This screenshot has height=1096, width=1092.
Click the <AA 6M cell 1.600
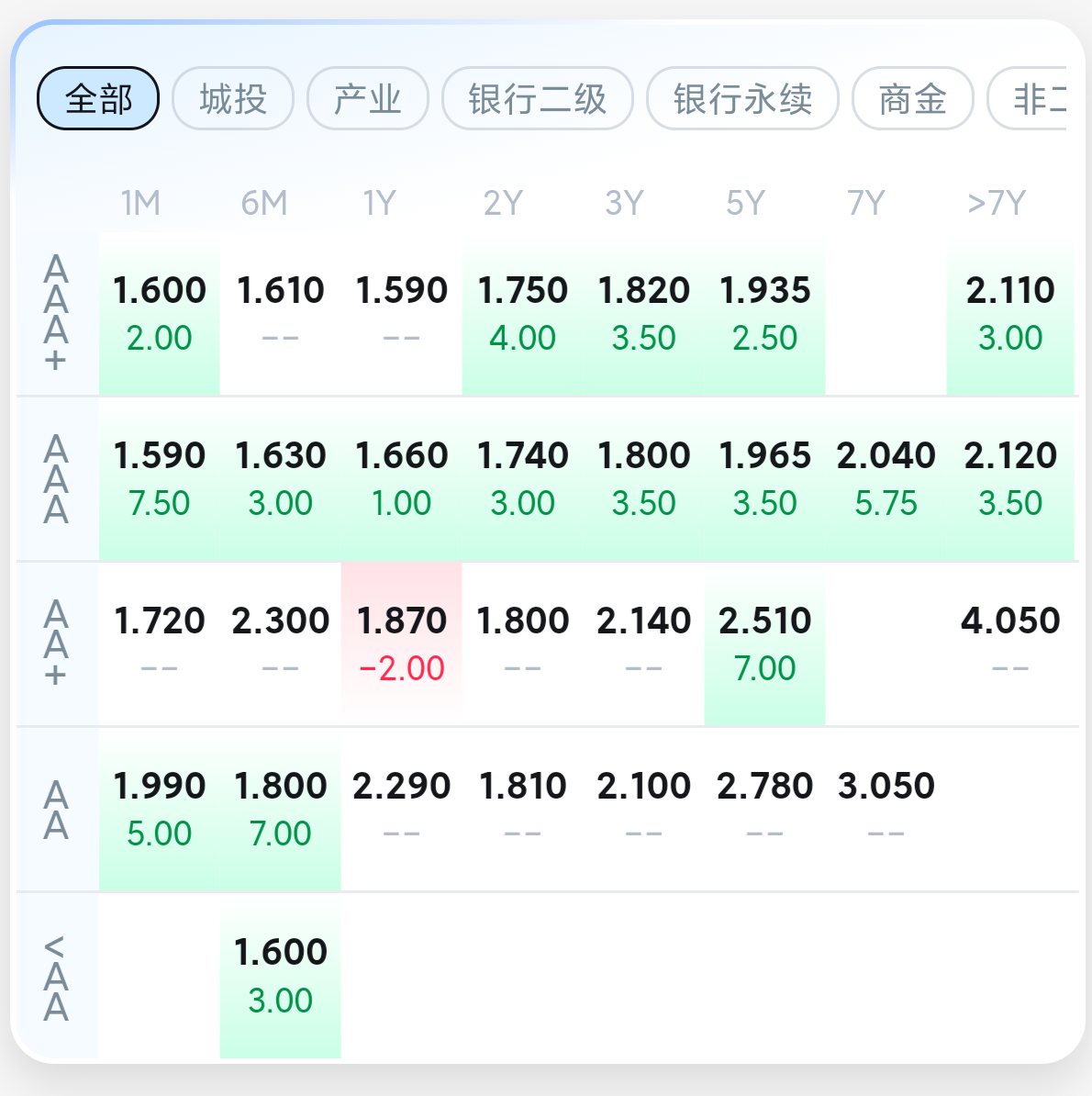click(281, 975)
